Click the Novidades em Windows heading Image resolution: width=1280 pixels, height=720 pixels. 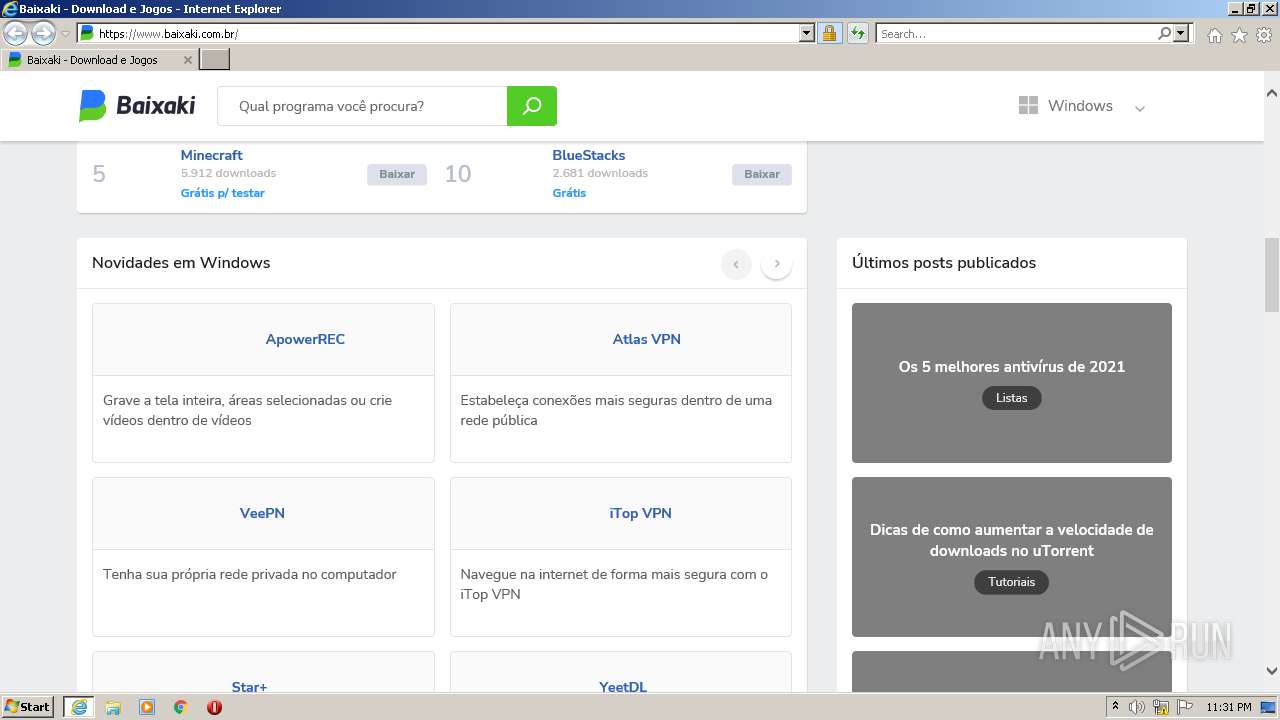tap(181, 263)
